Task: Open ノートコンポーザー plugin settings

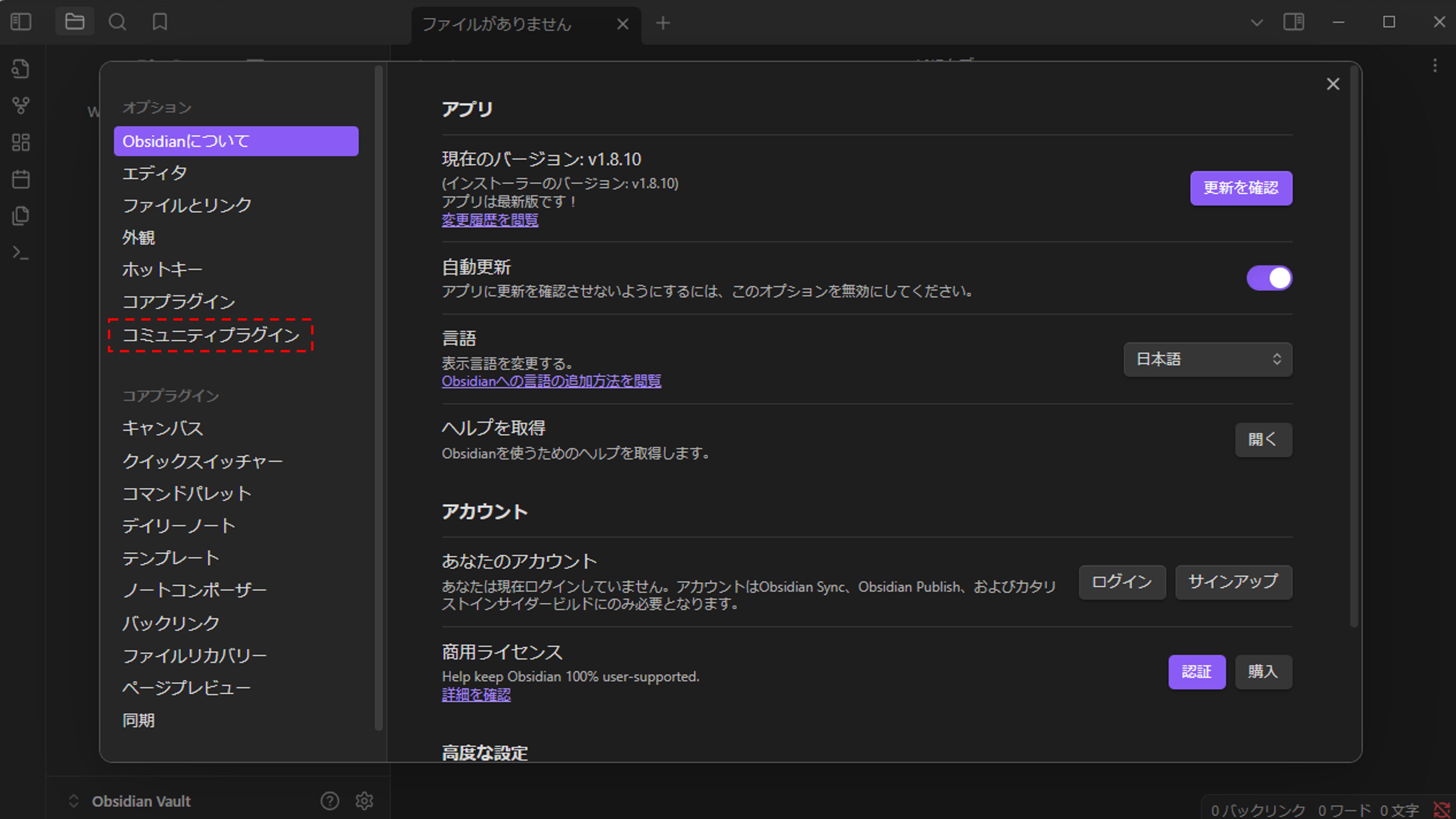Action: click(x=236, y=591)
